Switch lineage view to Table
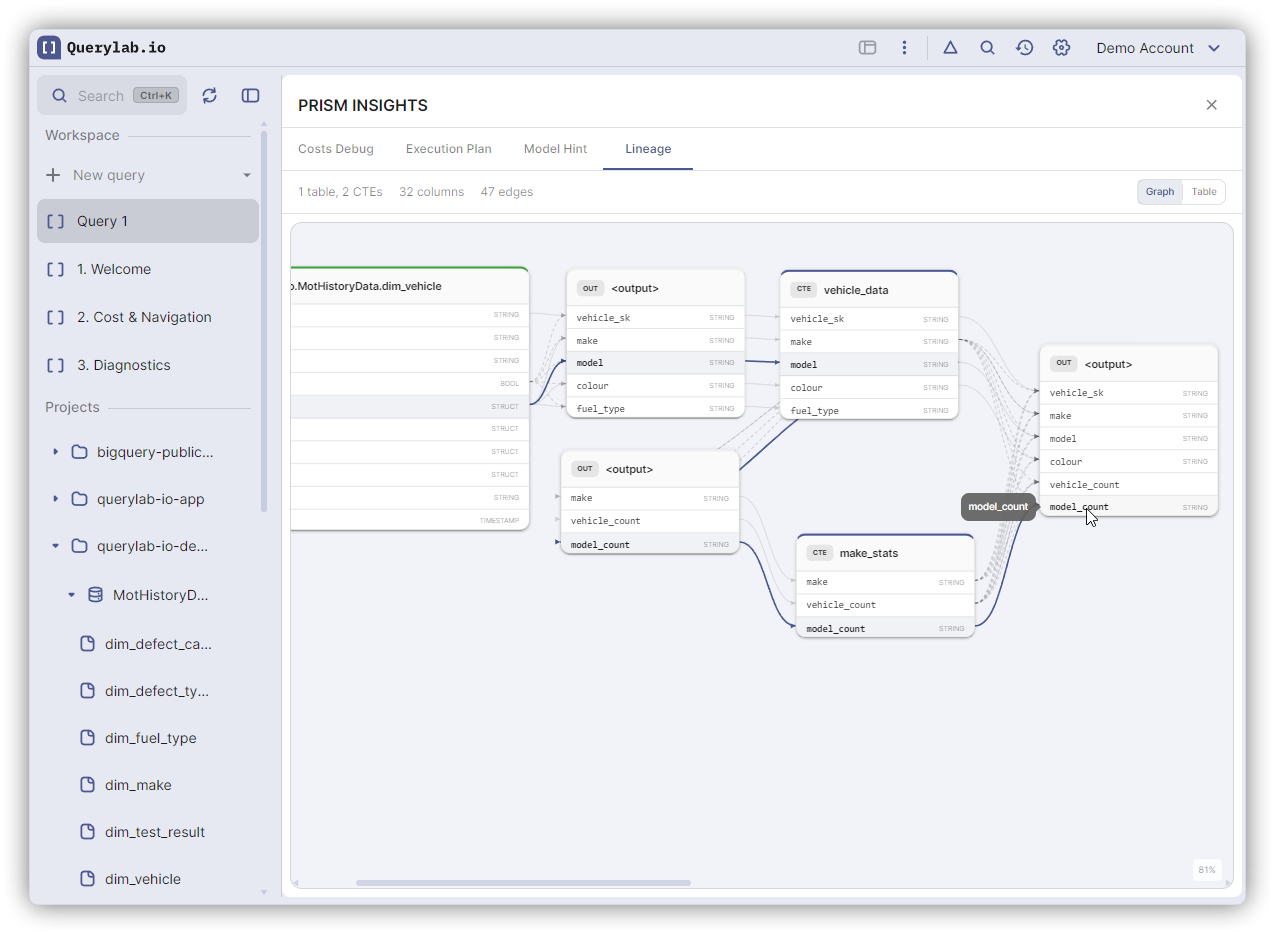 [1204, 192]
